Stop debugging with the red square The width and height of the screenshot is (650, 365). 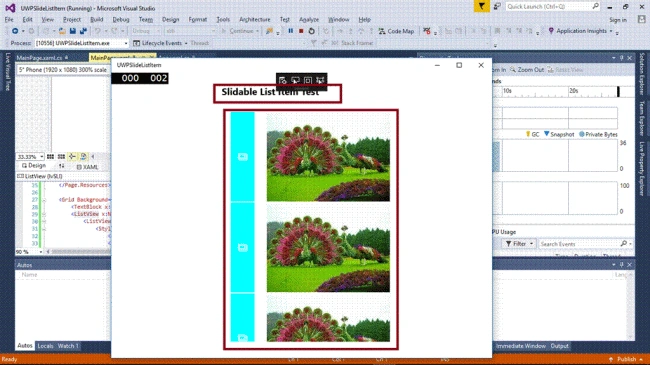(x=301, y=31)
